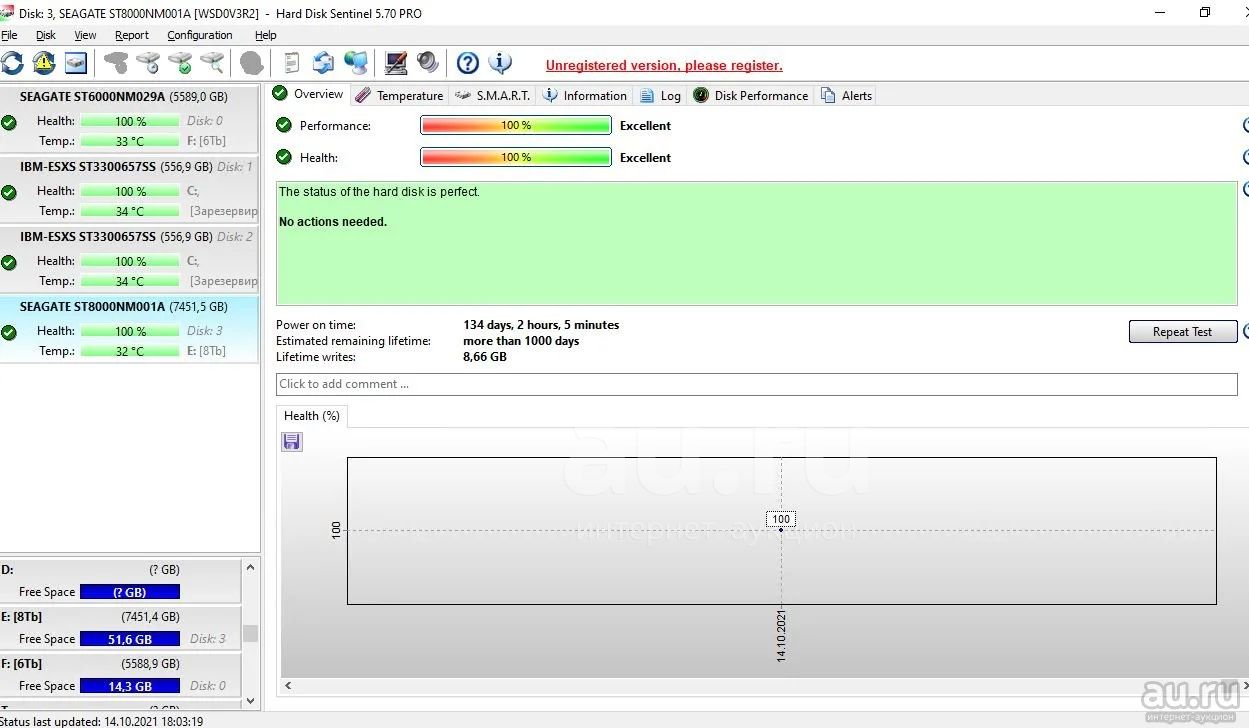
Task: Click the Refresh disk status toolbar icon
Action: click(x=12, y=63)
